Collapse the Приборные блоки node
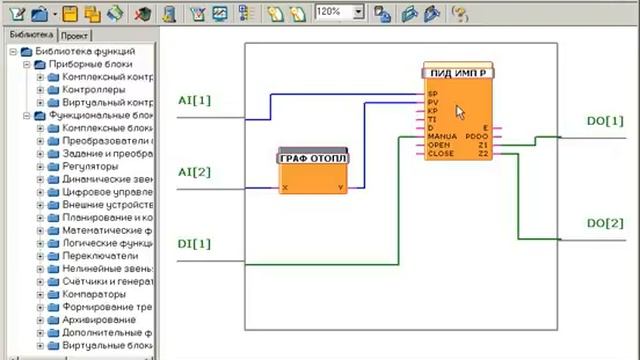 coord(27,64)
